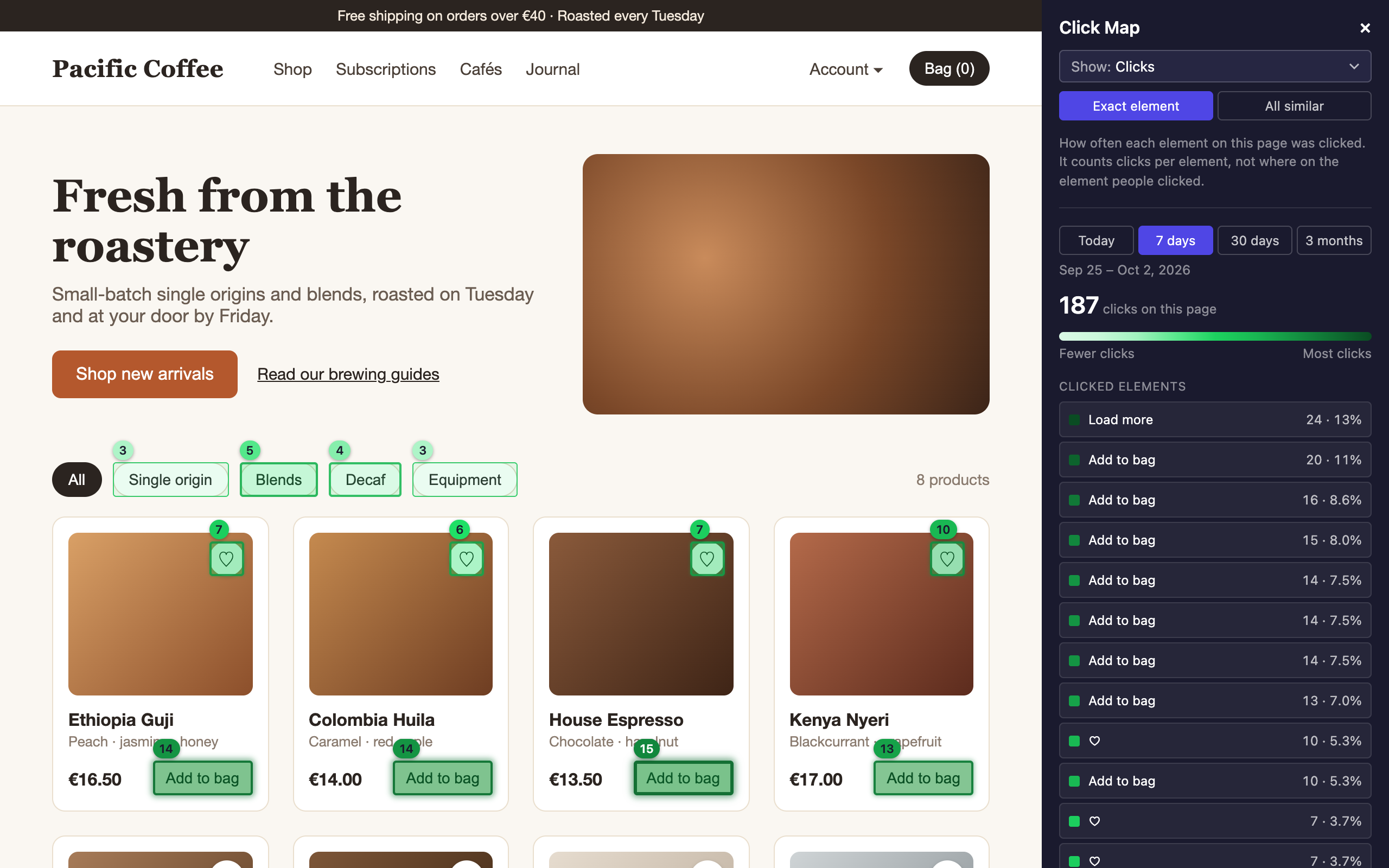Add Colombia Huila to bag
This screenshot has height=868, width=1389.
(x=443, y=778)
